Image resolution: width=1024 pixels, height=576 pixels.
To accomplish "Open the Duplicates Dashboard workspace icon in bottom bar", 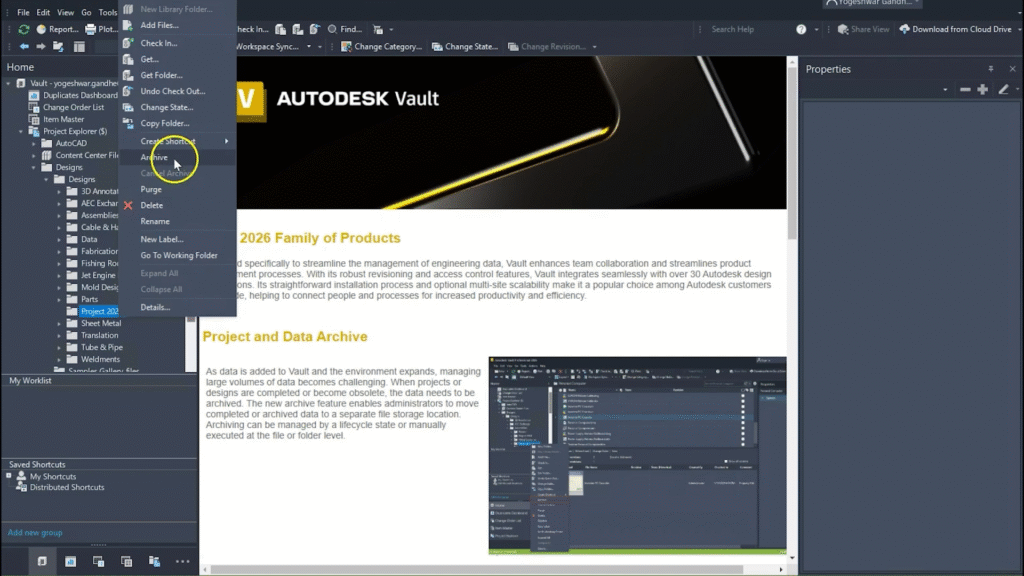I will click(x=71, y=562).
